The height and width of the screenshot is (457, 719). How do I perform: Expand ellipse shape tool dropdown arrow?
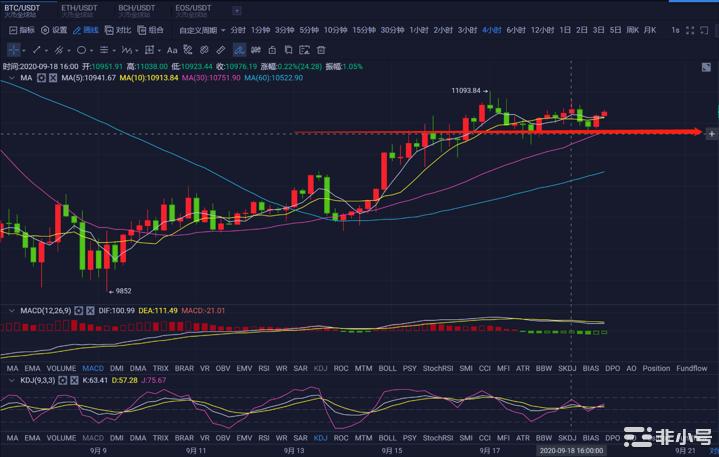point(91,50)
